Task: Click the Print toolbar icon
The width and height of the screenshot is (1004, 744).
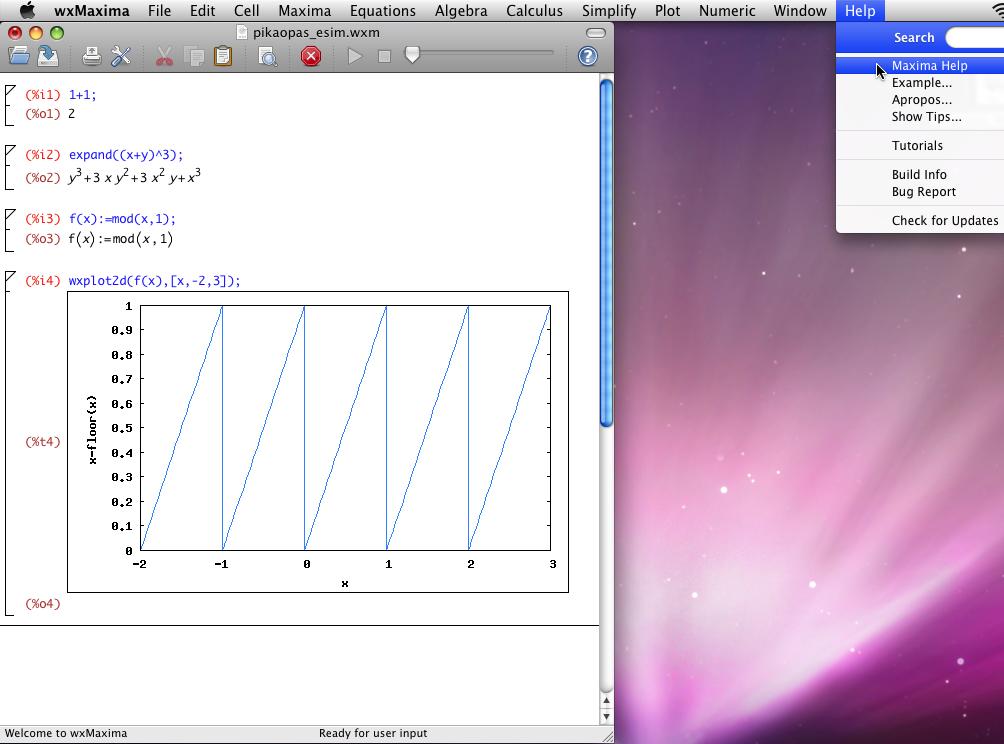Action: (x=92, y=56)
